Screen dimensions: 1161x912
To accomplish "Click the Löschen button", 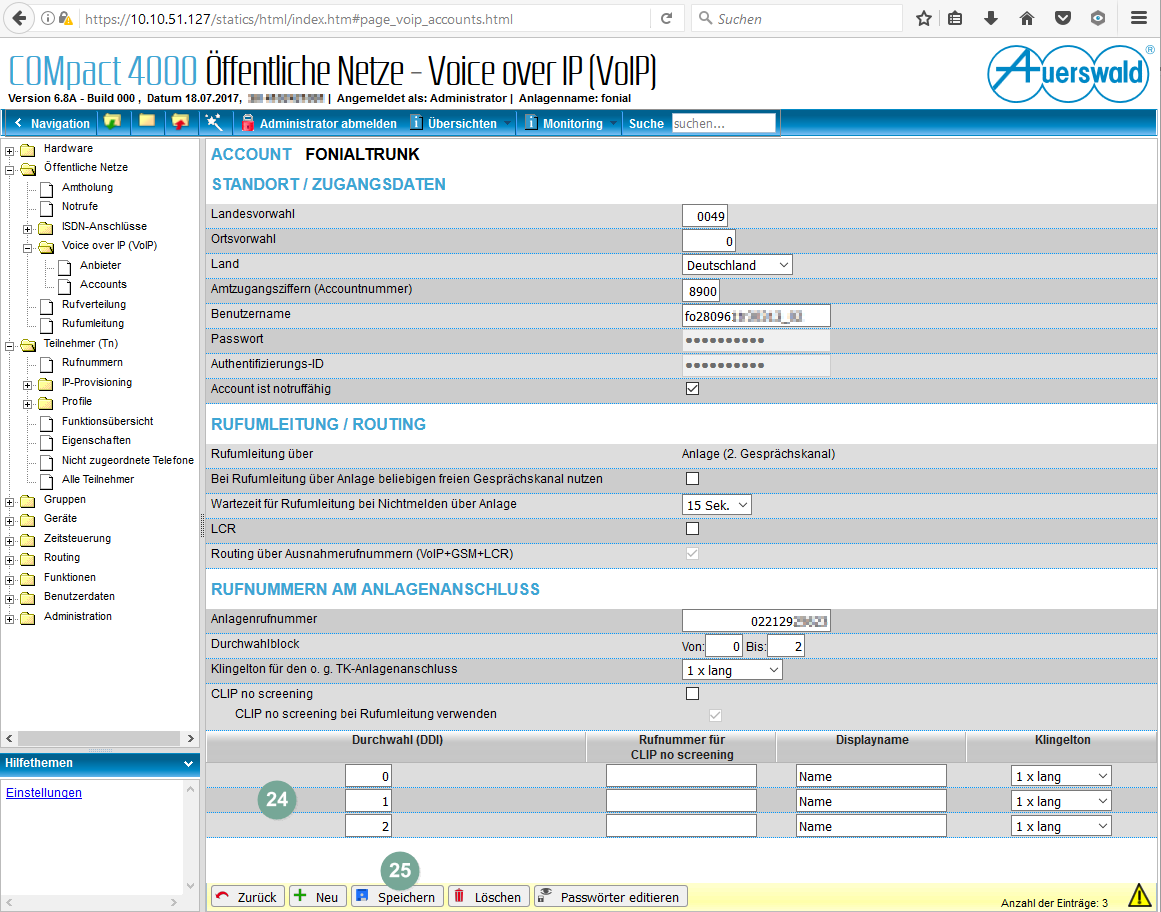I will 489,896.
